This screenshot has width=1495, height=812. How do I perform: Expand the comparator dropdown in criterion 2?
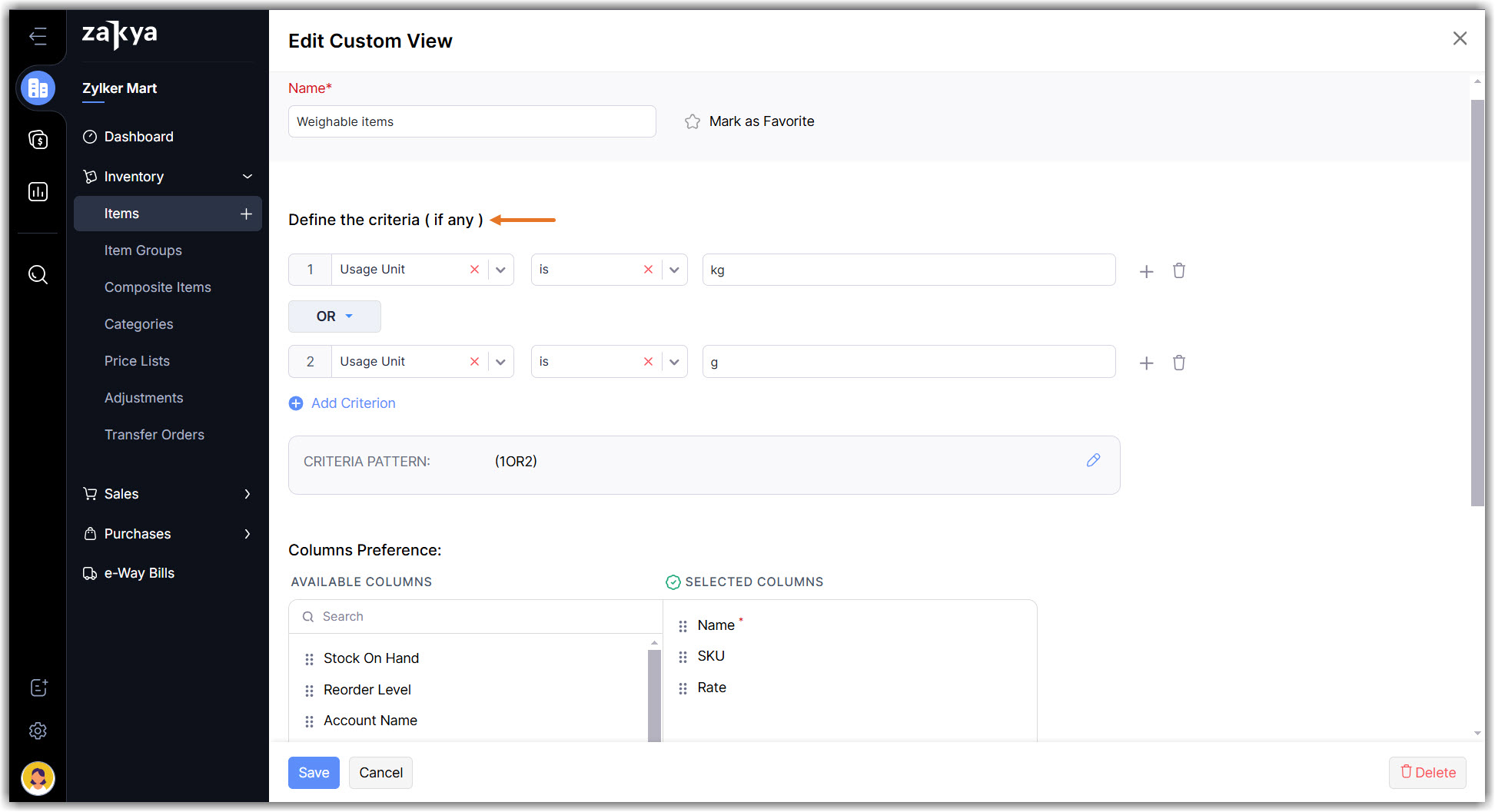(674, 362)
